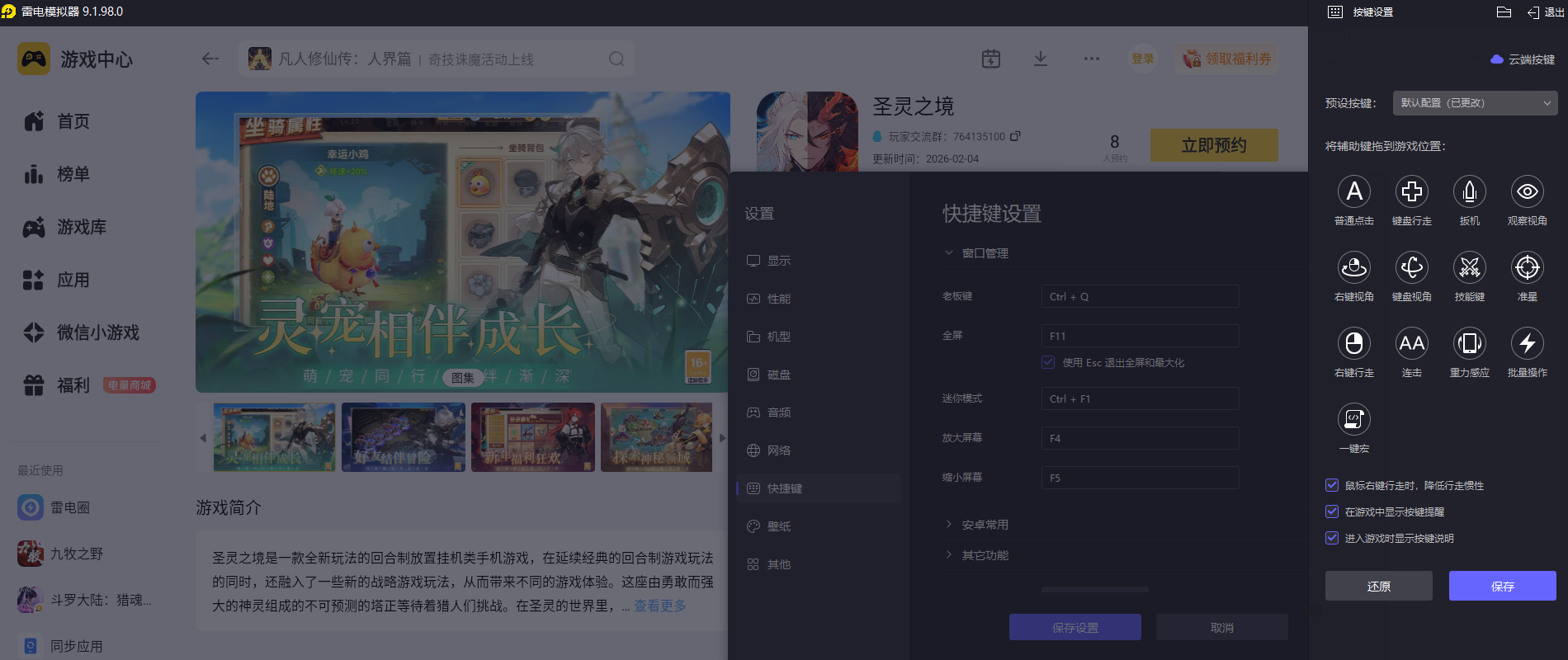Screen dimensions: 1568x660
Task: Open 网络 settings tab
Action: coord(819,450)
